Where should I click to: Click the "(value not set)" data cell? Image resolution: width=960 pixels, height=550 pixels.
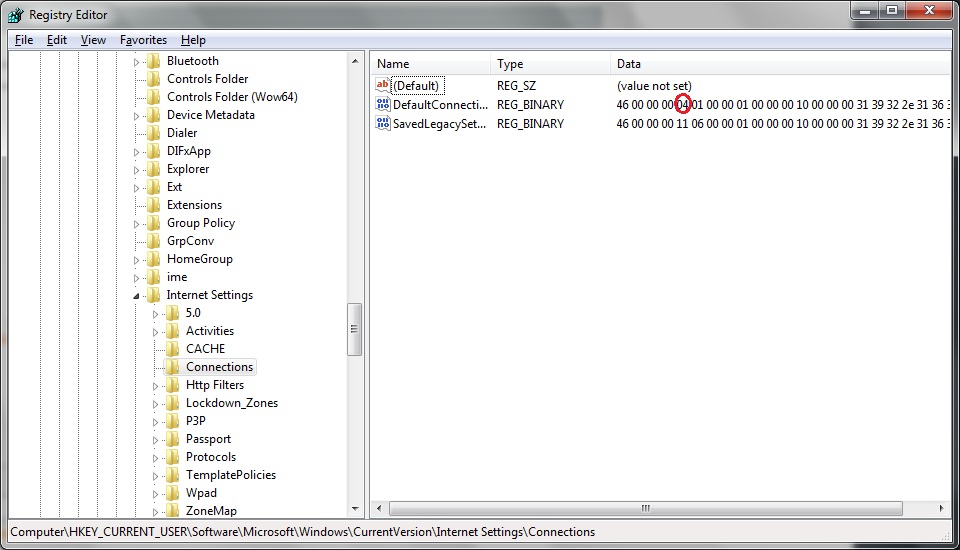pyautogui.click(x=654, y=86)
